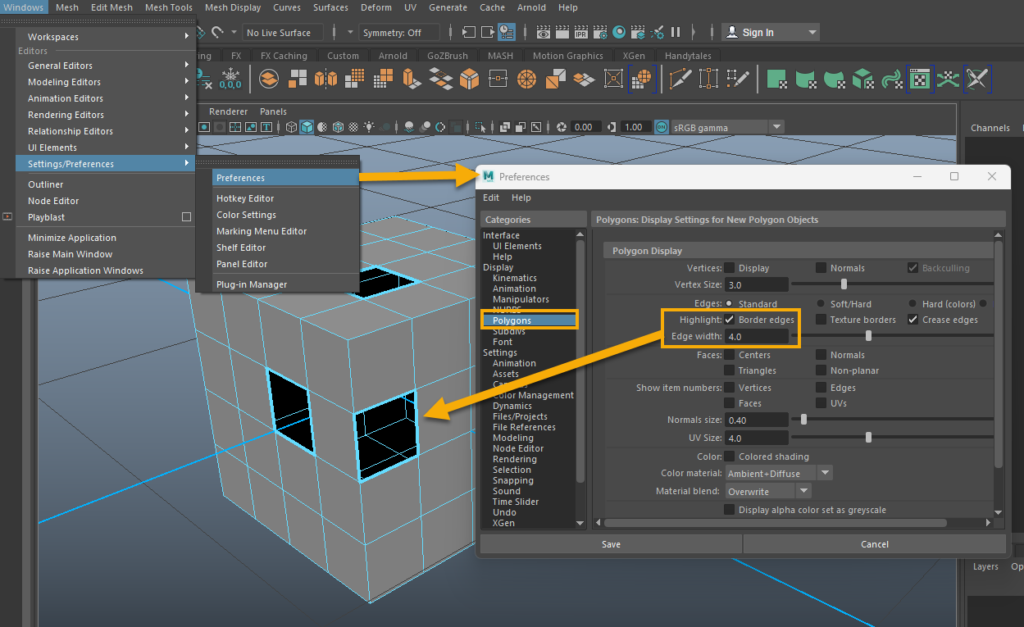Open the Render Settings clapperboard-with-gear icon
The width and height of the screenshot is (1024, 627).
pyautogui.click(x=600, y=32)
